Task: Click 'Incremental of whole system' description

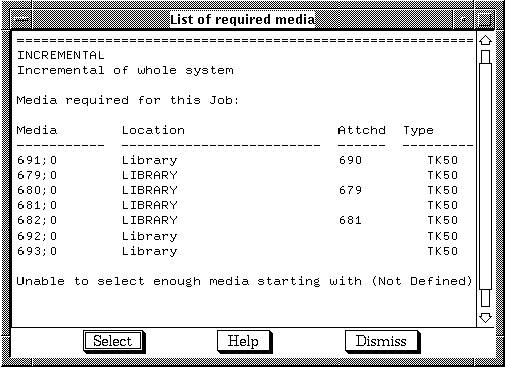Action: tap(125, 70)
